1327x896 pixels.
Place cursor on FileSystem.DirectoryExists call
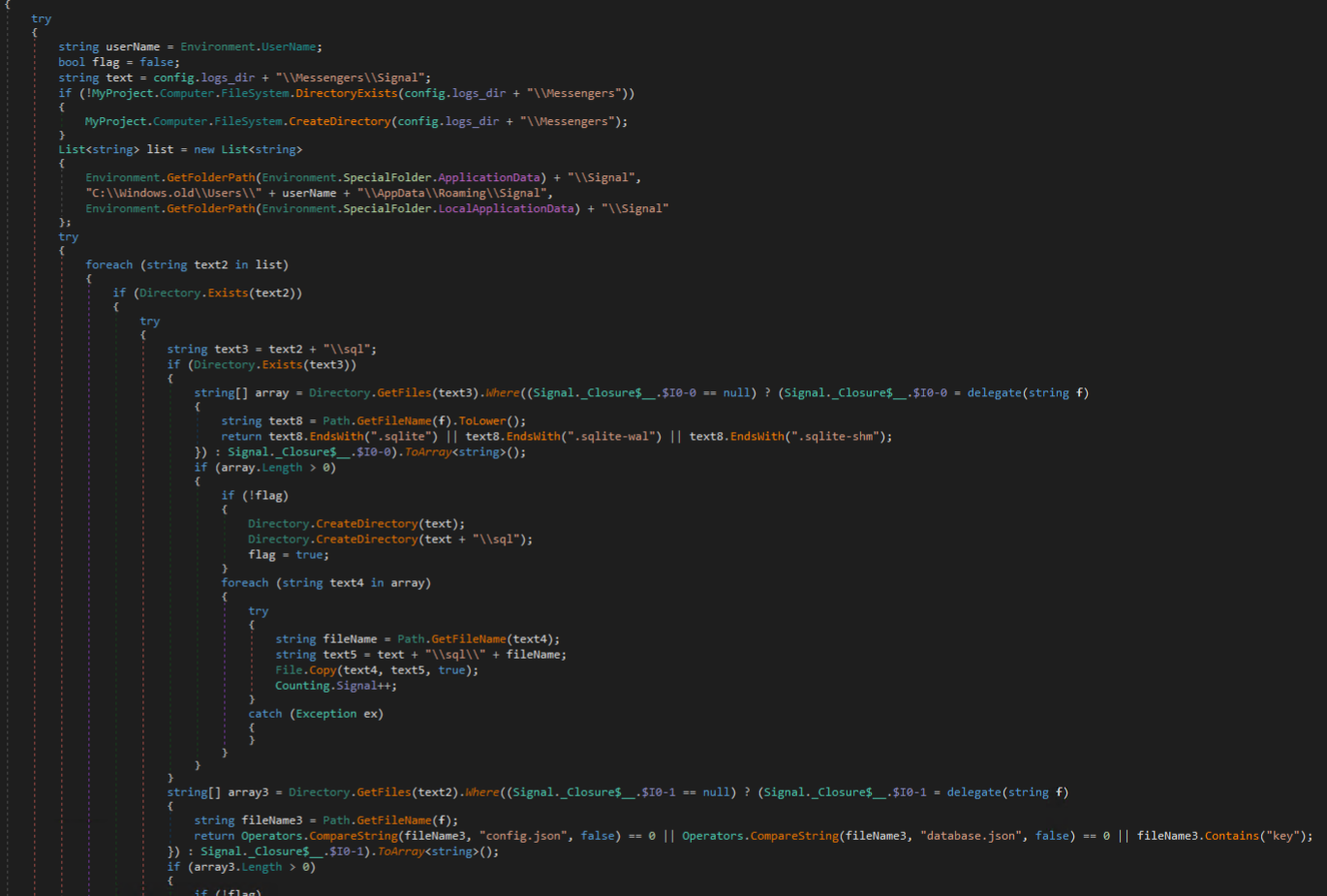309,93
